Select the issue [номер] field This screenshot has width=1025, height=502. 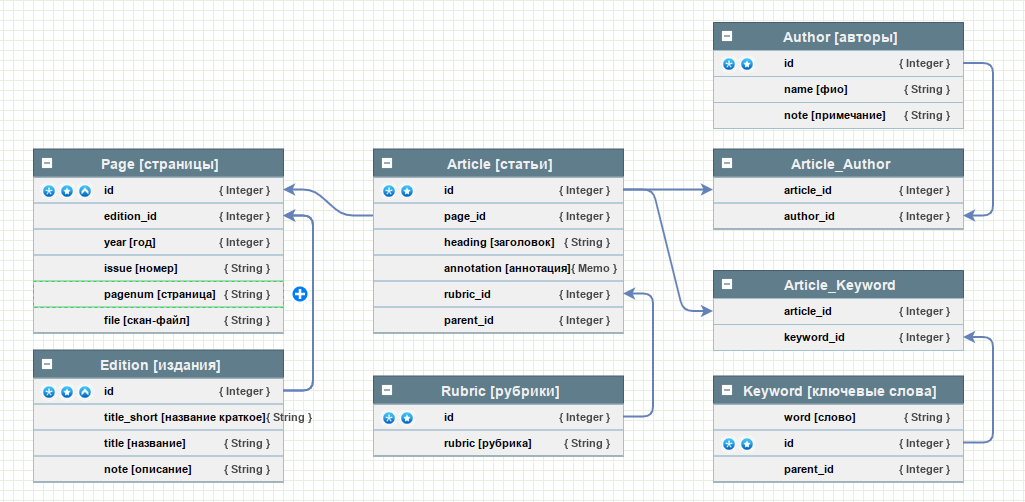pos(158,269)
